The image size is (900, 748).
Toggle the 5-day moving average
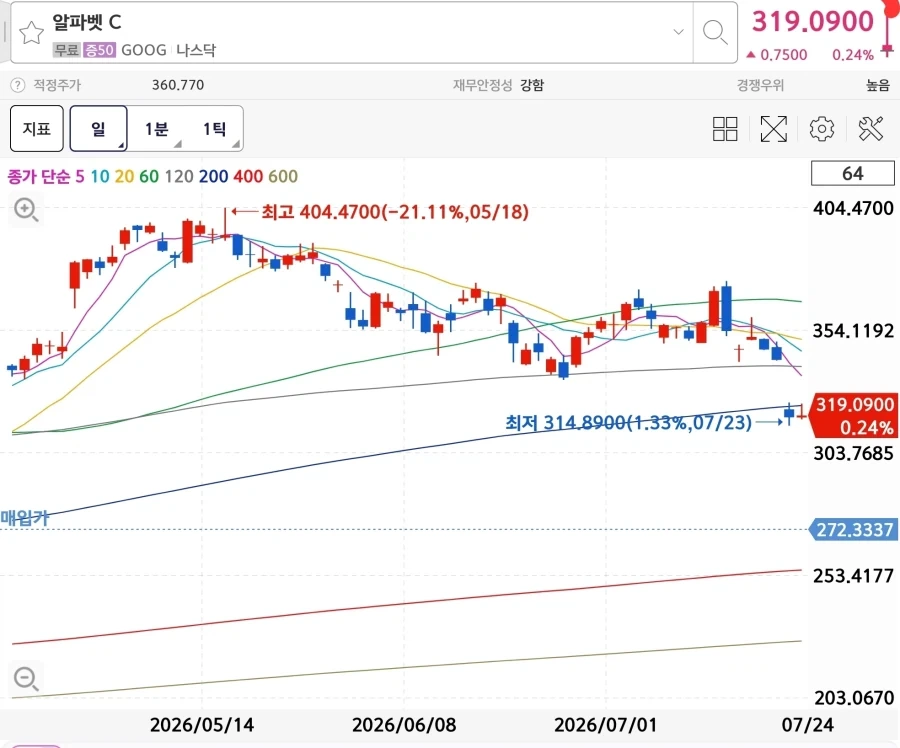(80, 176)
